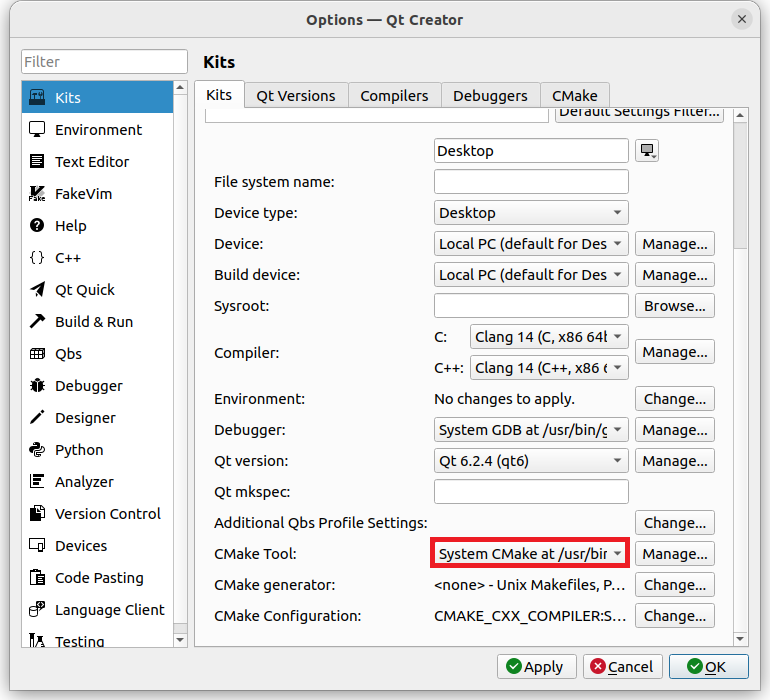The width and height of the screenshot is (770, 700).
Task: Open the Language Client category icon
Action: coord(37,609)
